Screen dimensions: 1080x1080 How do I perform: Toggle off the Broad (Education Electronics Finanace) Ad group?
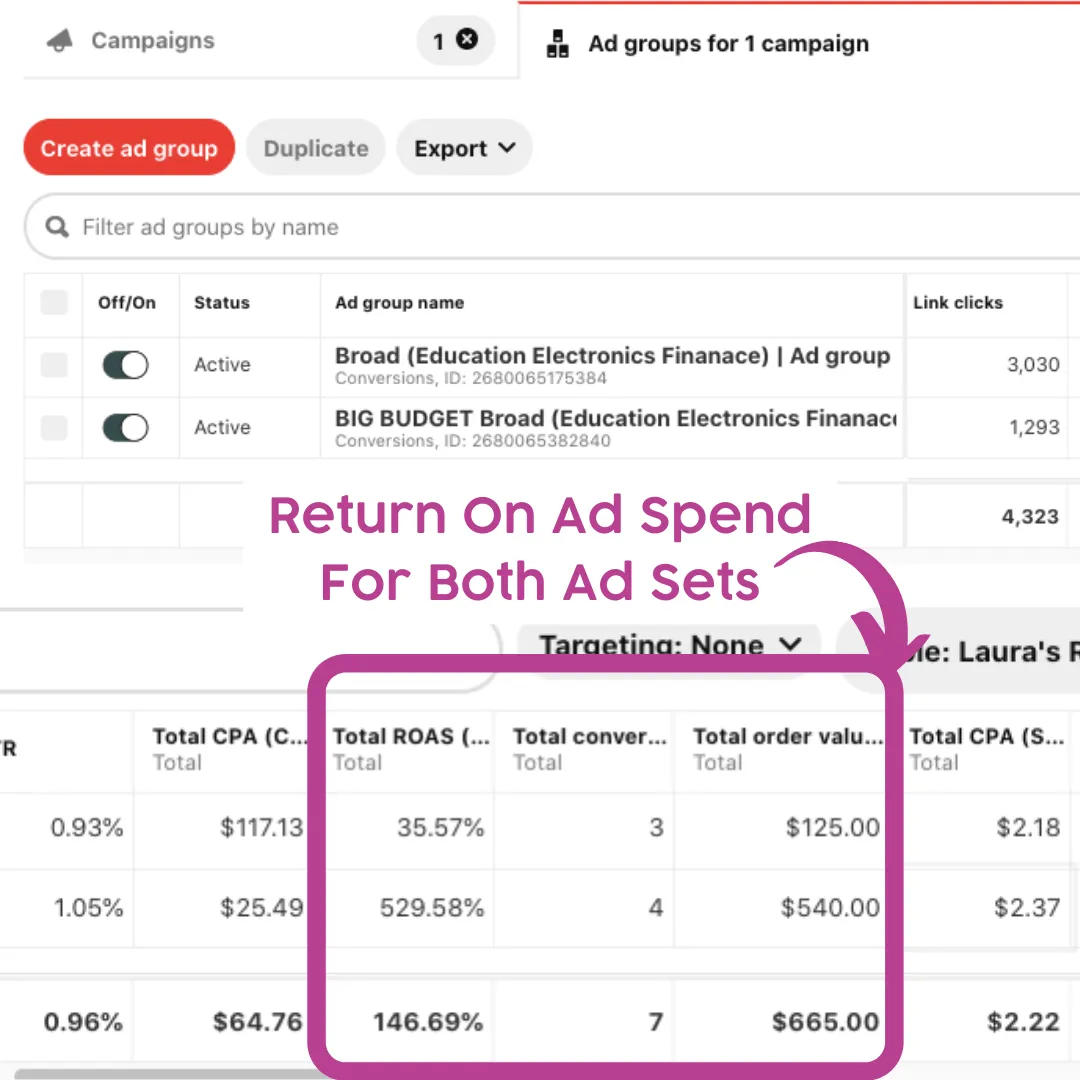tap(125, 365)
